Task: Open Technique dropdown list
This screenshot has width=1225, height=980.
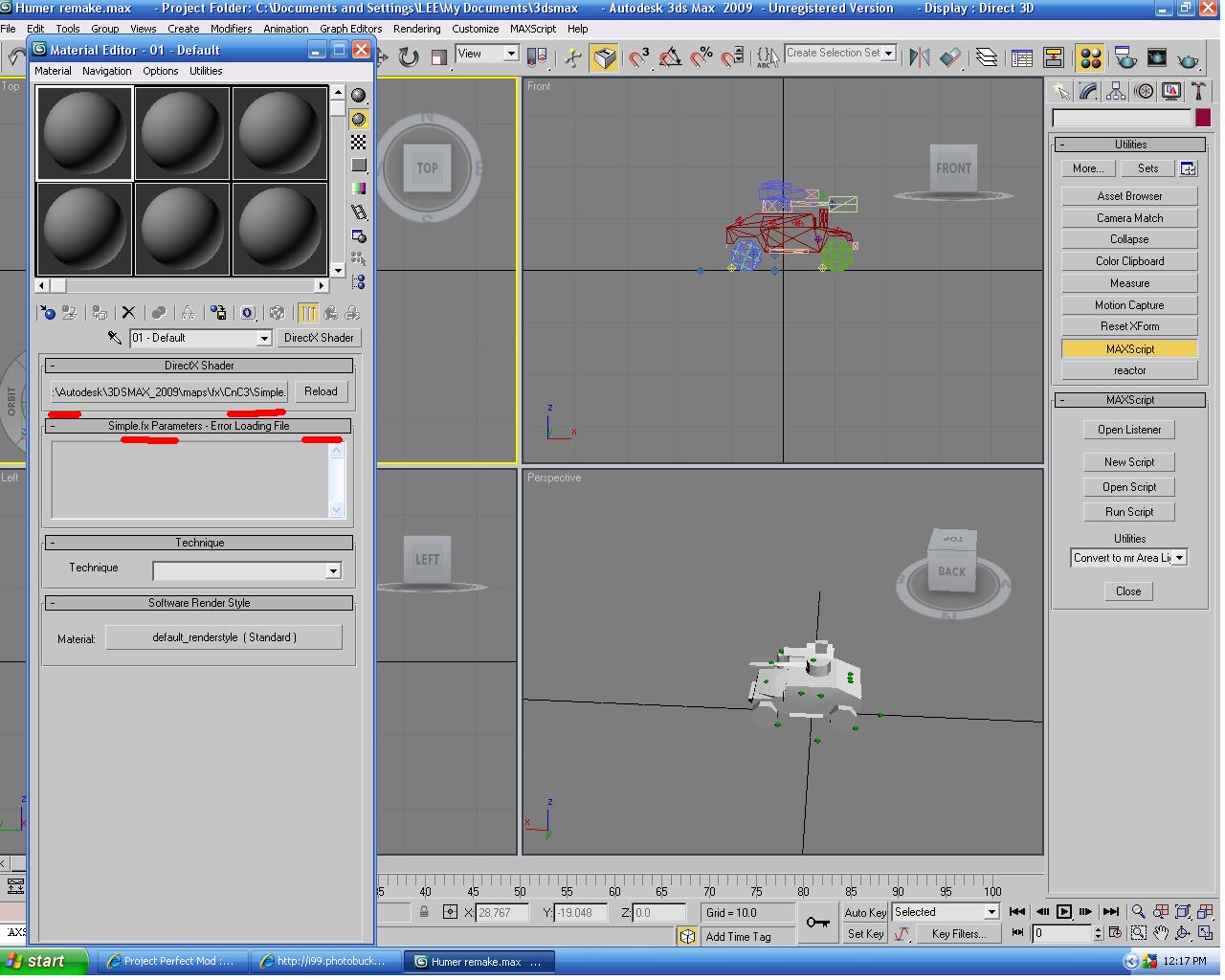Action: pos(333,570)
